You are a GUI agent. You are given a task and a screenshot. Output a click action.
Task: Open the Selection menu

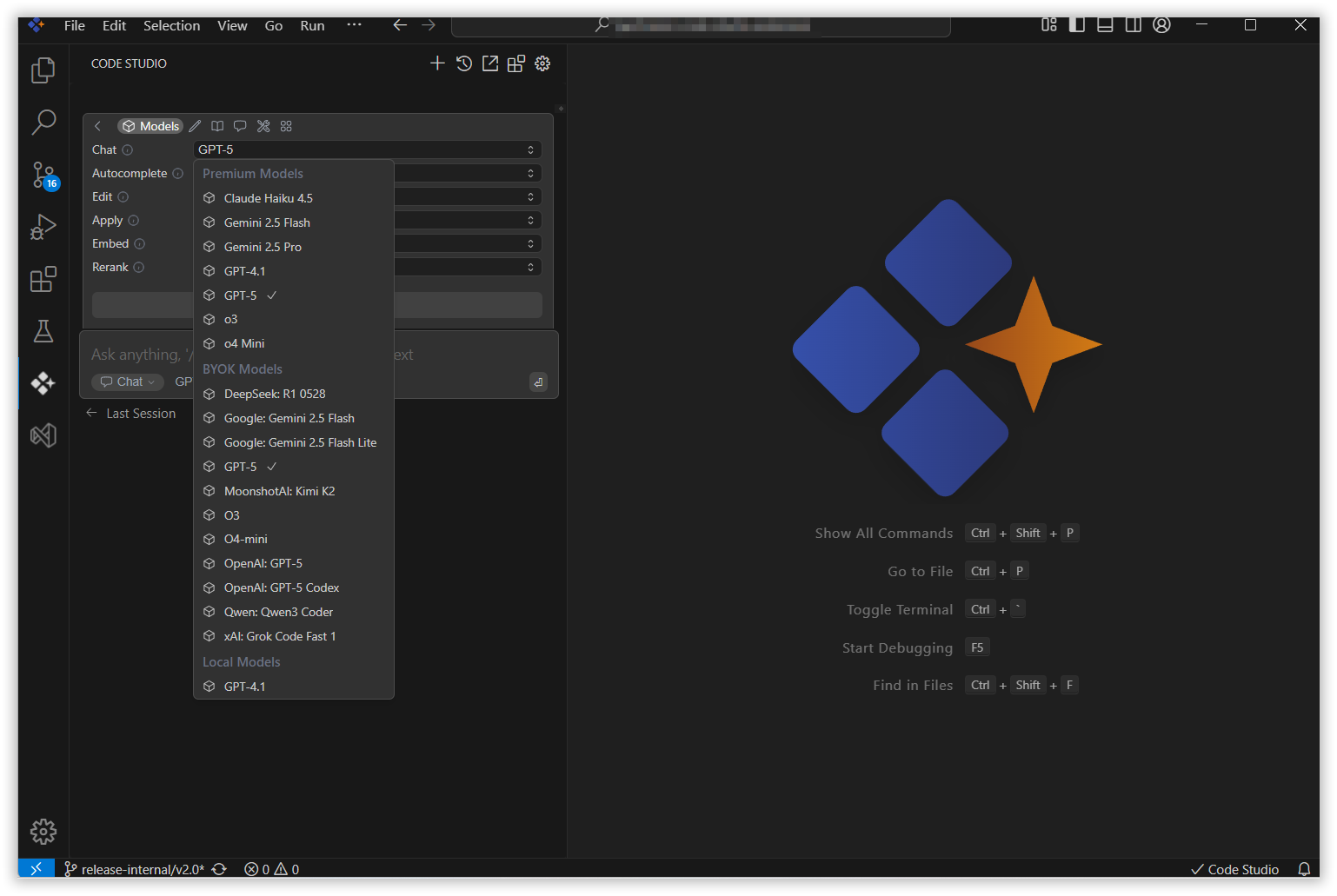(x=171, y=26)
